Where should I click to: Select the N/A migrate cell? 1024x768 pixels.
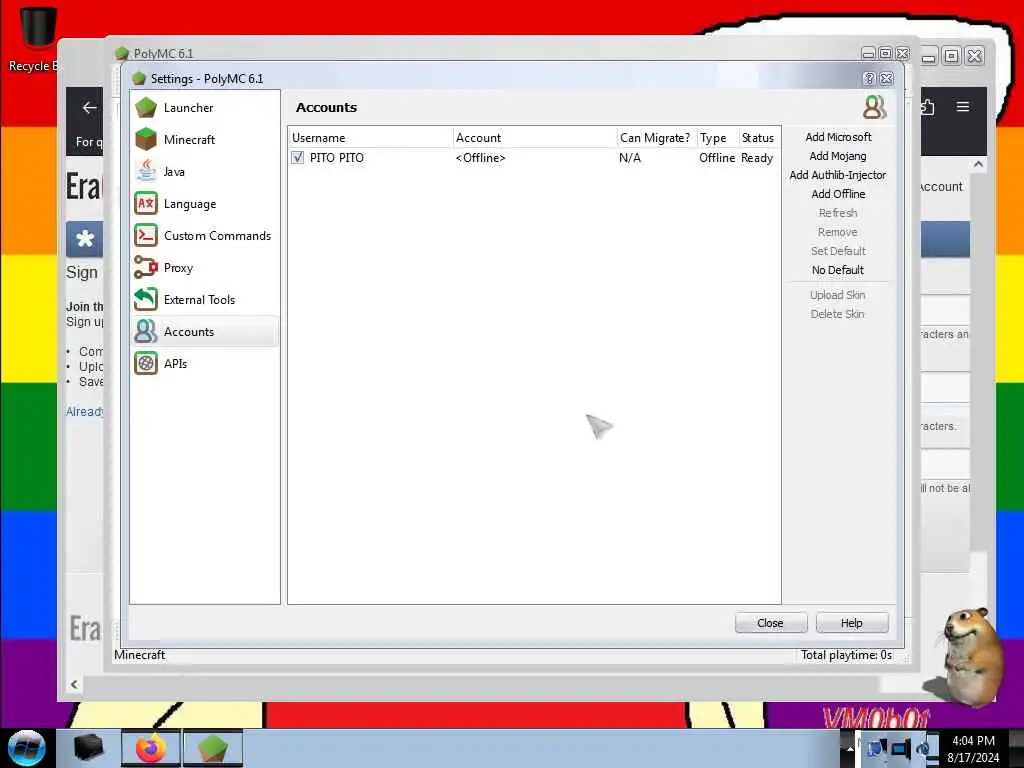click(x=630, y=158)
